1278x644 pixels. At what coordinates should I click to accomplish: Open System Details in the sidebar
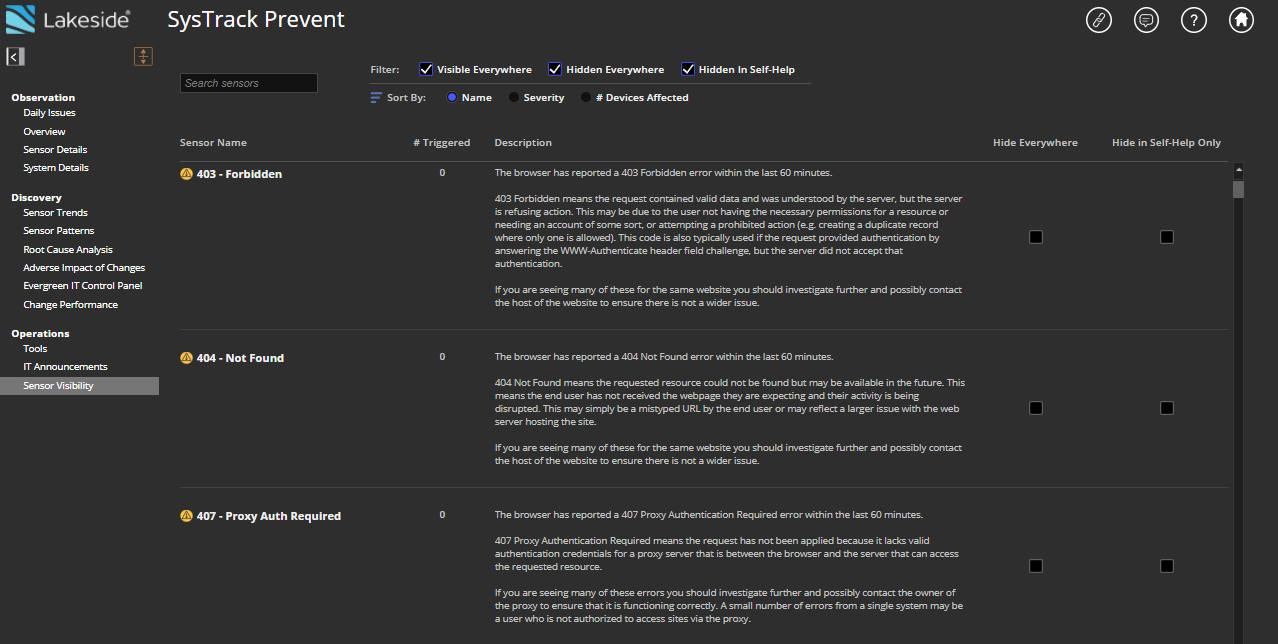(56, 168)
